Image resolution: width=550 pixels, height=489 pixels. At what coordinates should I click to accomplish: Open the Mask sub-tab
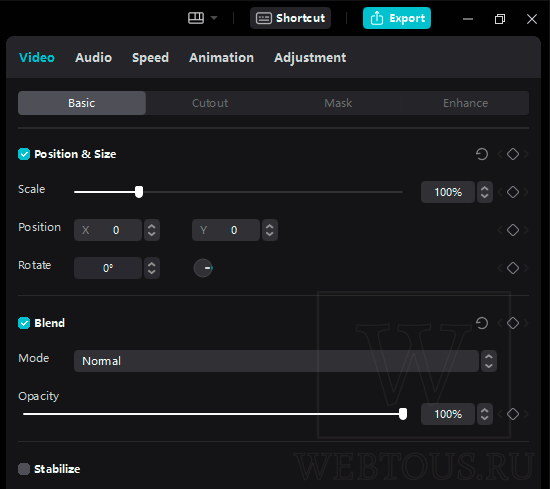pyautogui.click(x=338, y=103)
